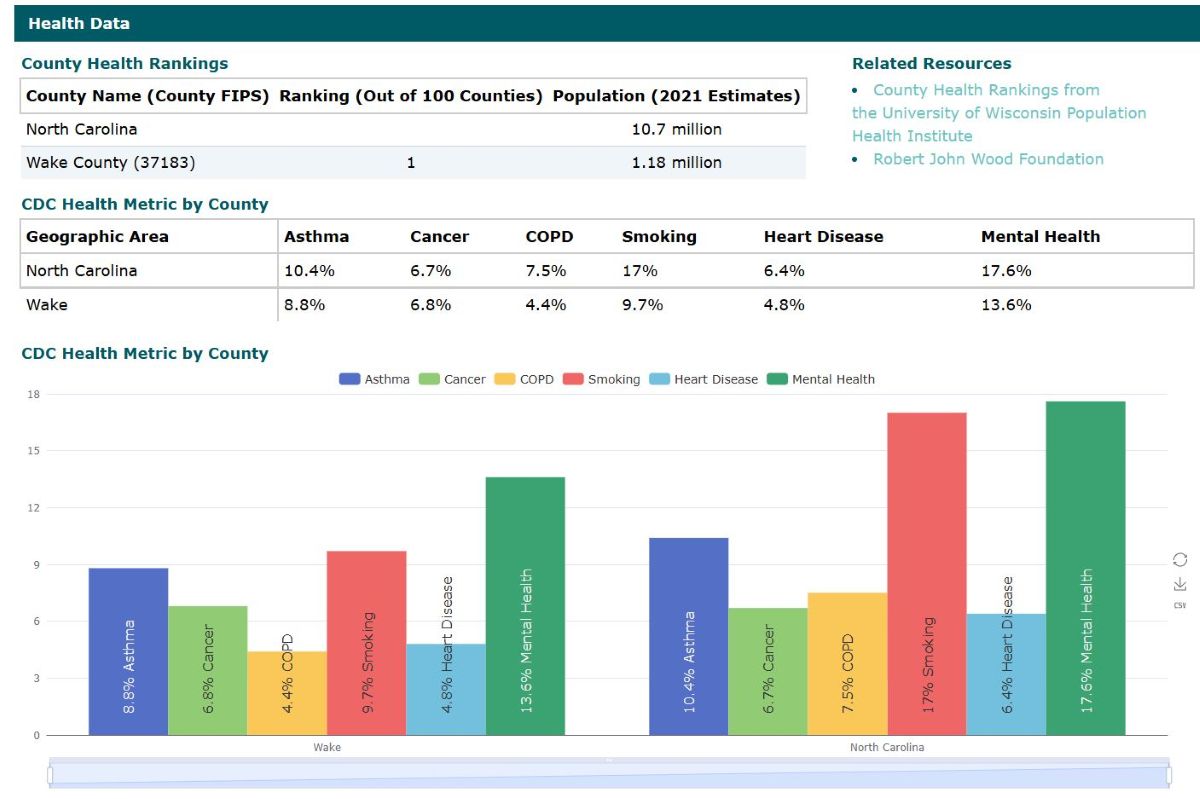Select North Carolina's 17.6% Mental Health bar

(1086, 568)
